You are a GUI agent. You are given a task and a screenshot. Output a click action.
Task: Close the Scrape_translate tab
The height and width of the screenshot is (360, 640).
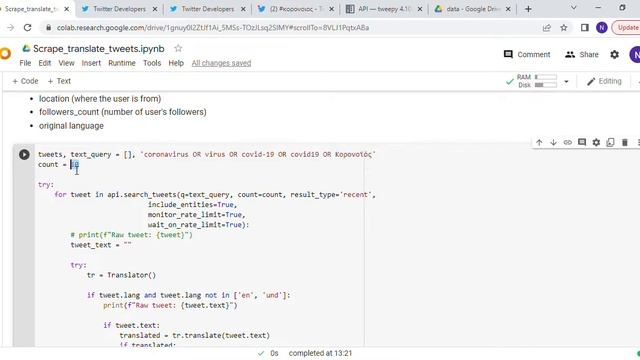point(67,9)
